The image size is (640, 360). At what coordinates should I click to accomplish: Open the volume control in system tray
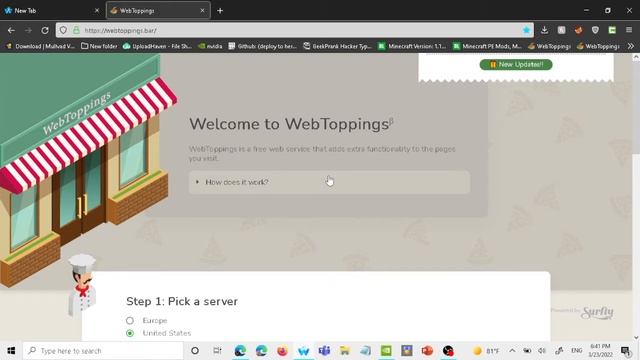tap(542, 351)
